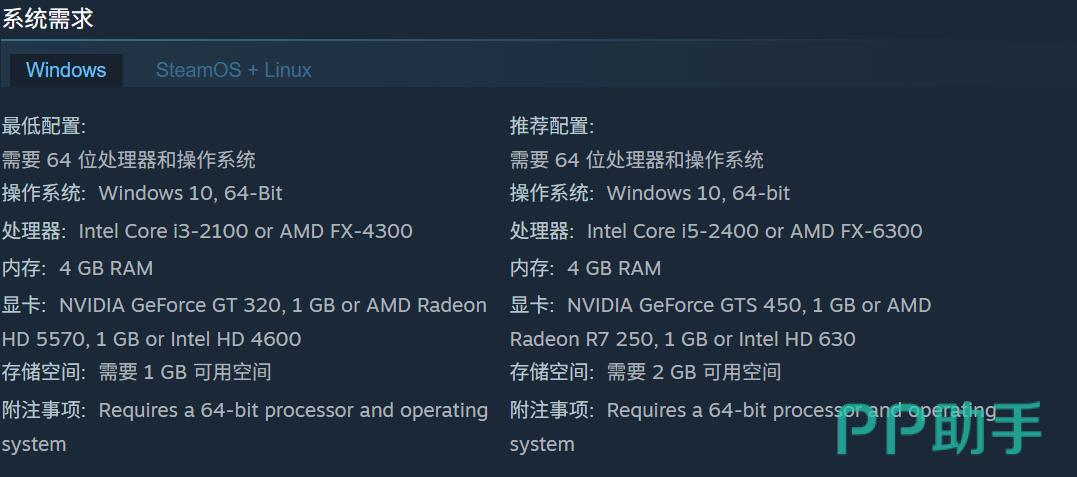Click the minimum 内存 4 GB RAM line
Viewport: 1077px width, 477px height.
click(78, 268)
